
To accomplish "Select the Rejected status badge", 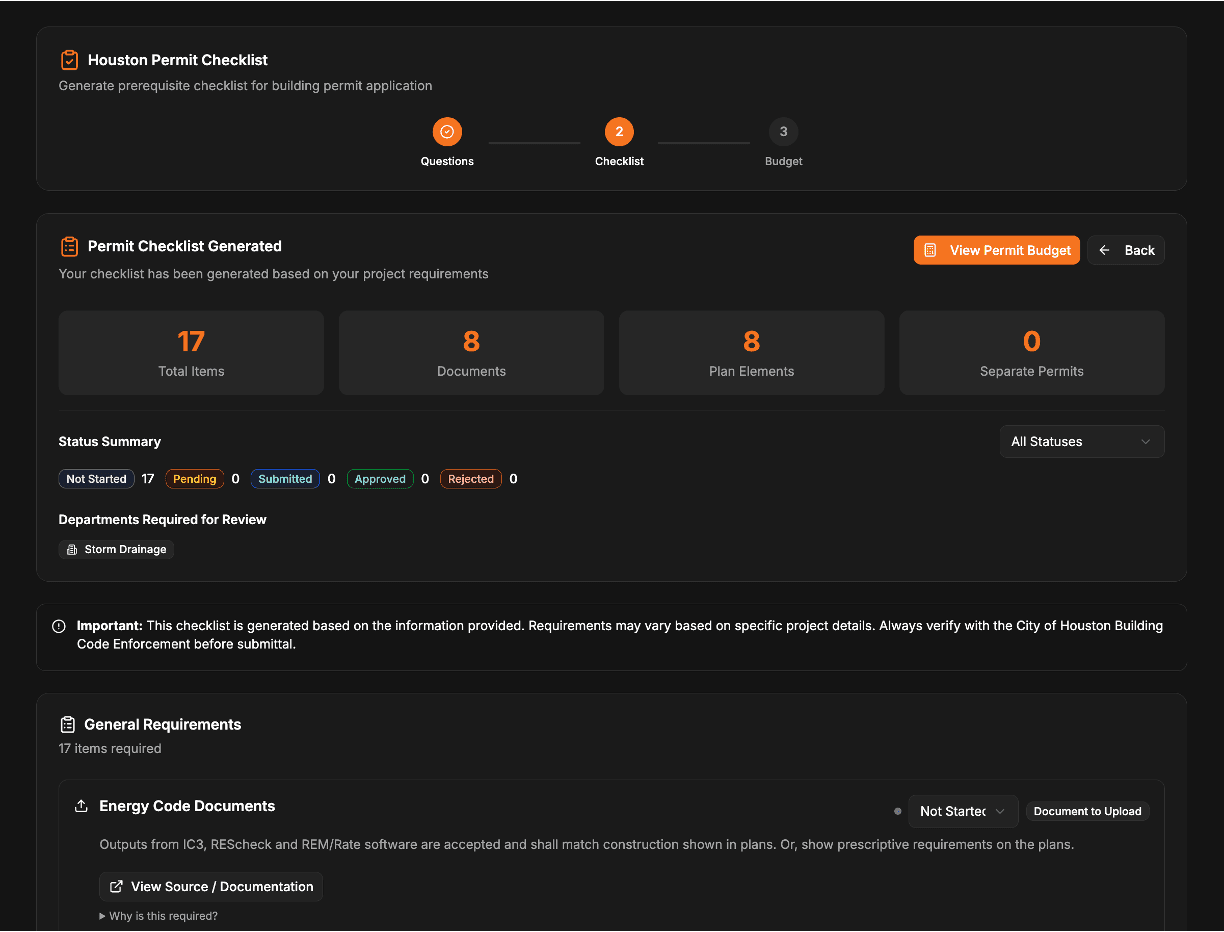I will [470, 479].
